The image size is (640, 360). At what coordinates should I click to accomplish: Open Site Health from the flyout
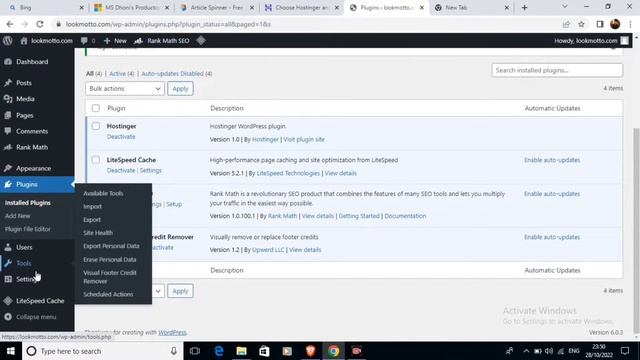[x=98, y=233]
